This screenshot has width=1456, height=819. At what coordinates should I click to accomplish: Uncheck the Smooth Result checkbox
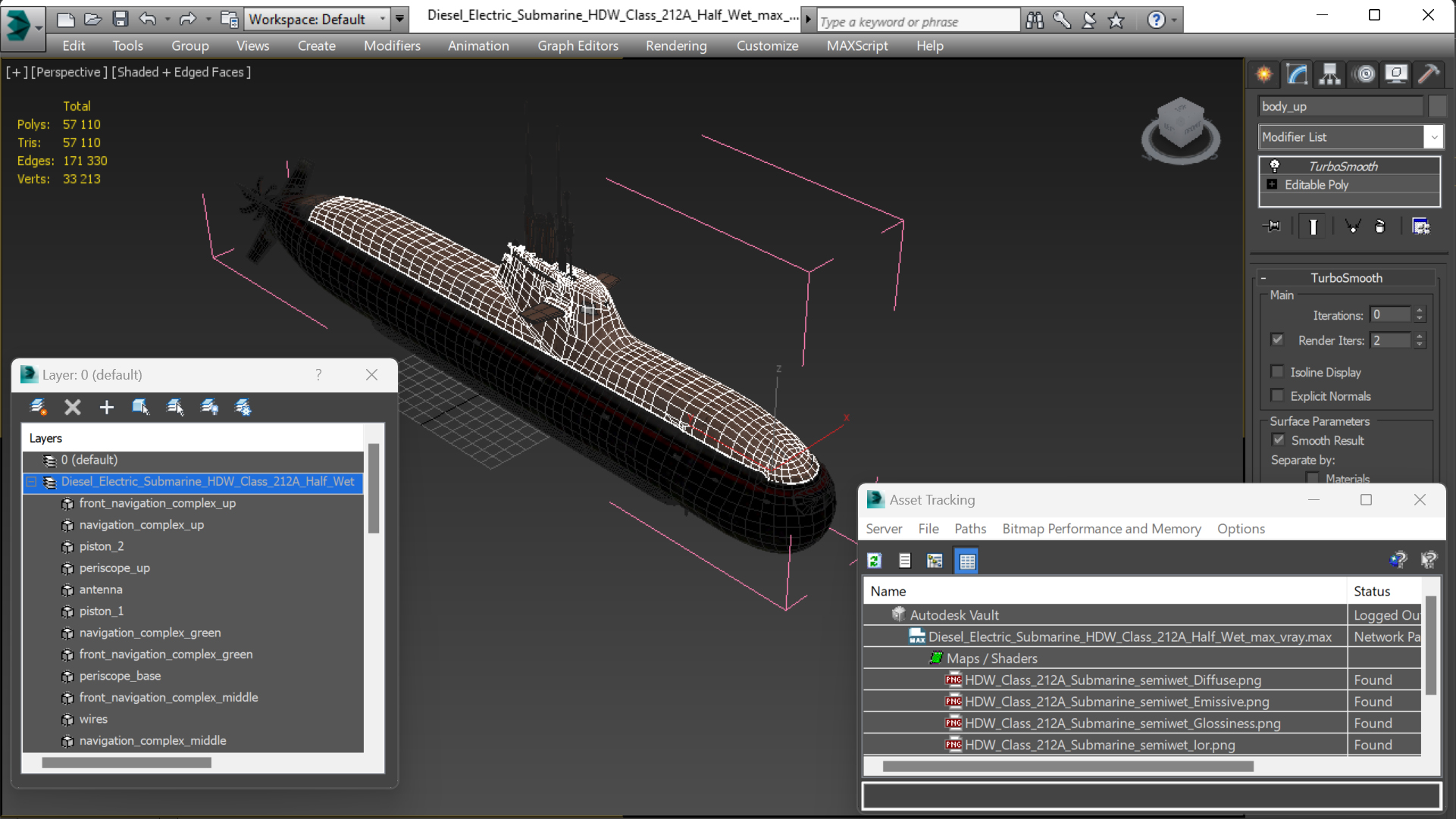click(1279, 440)
